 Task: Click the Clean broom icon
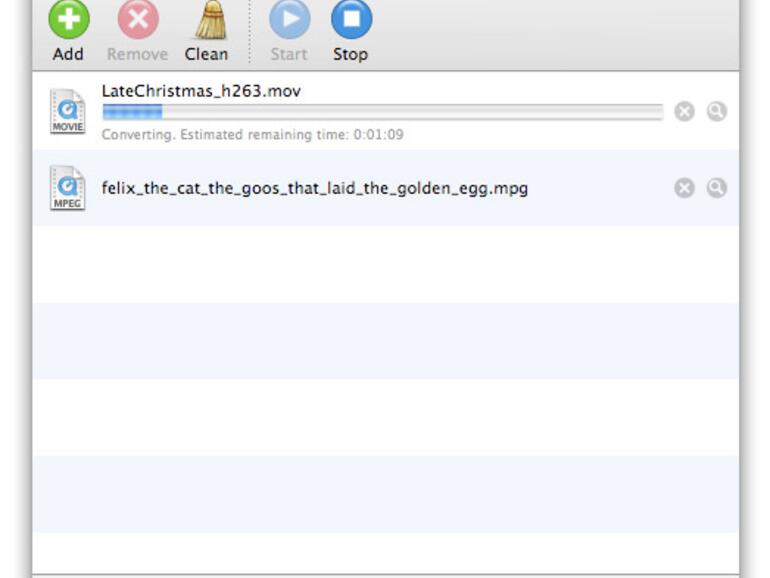[210, 20]
